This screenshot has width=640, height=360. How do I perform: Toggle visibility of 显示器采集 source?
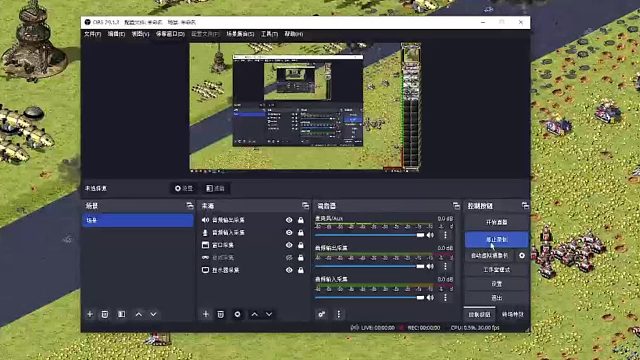pos(289,270)
